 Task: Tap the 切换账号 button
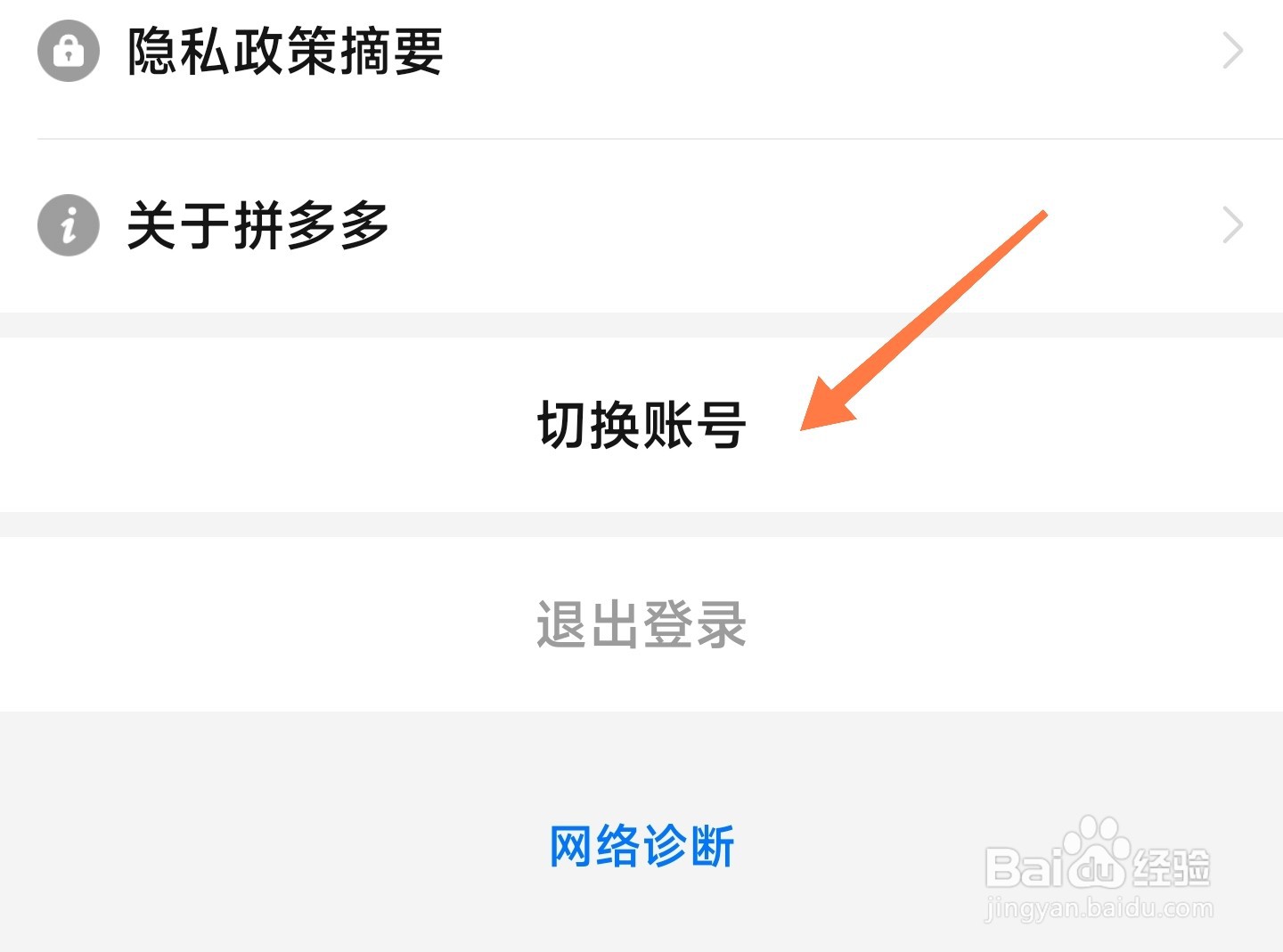coord(641,425)
